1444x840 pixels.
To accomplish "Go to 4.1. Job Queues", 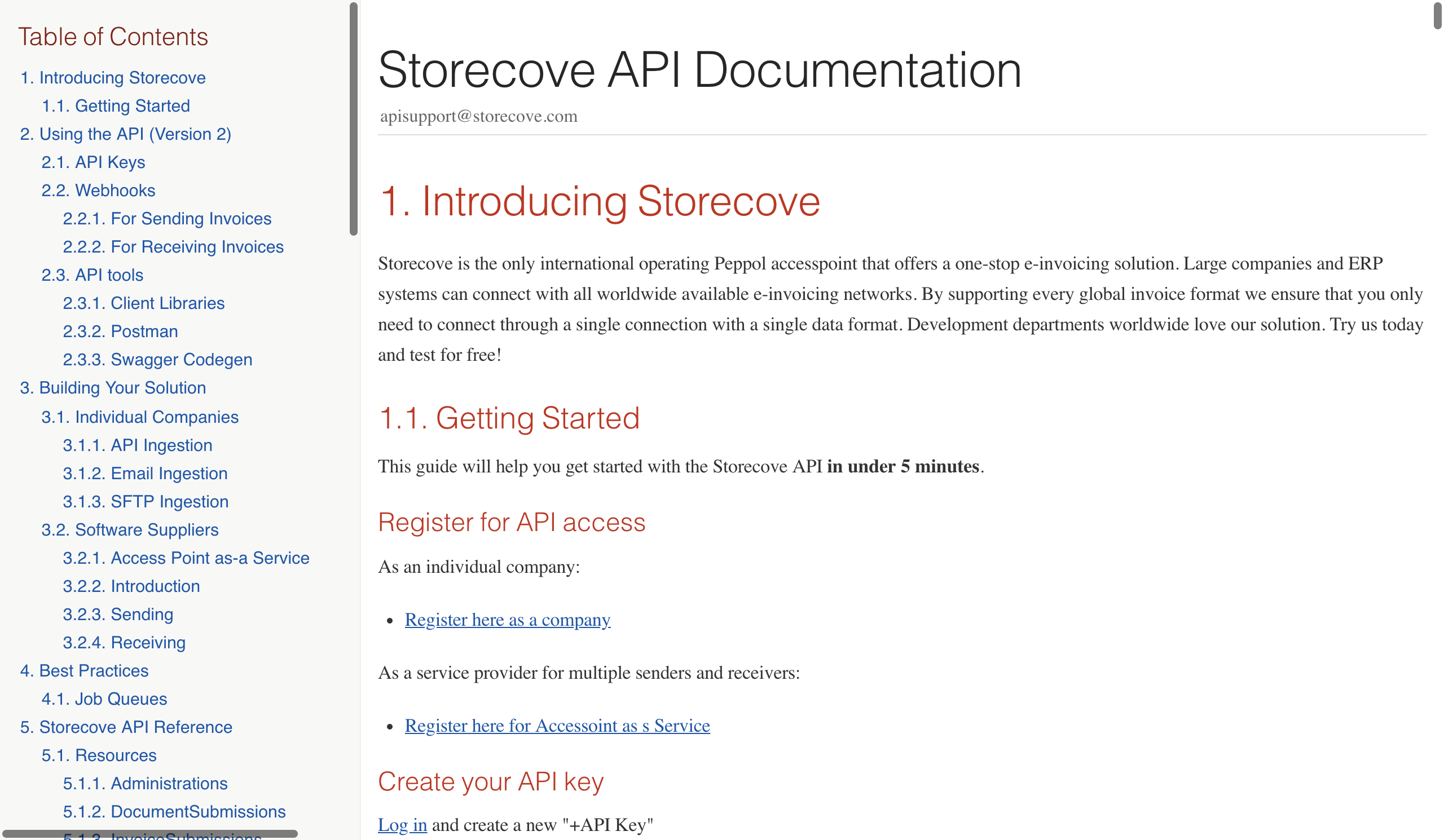I will 104,698.
